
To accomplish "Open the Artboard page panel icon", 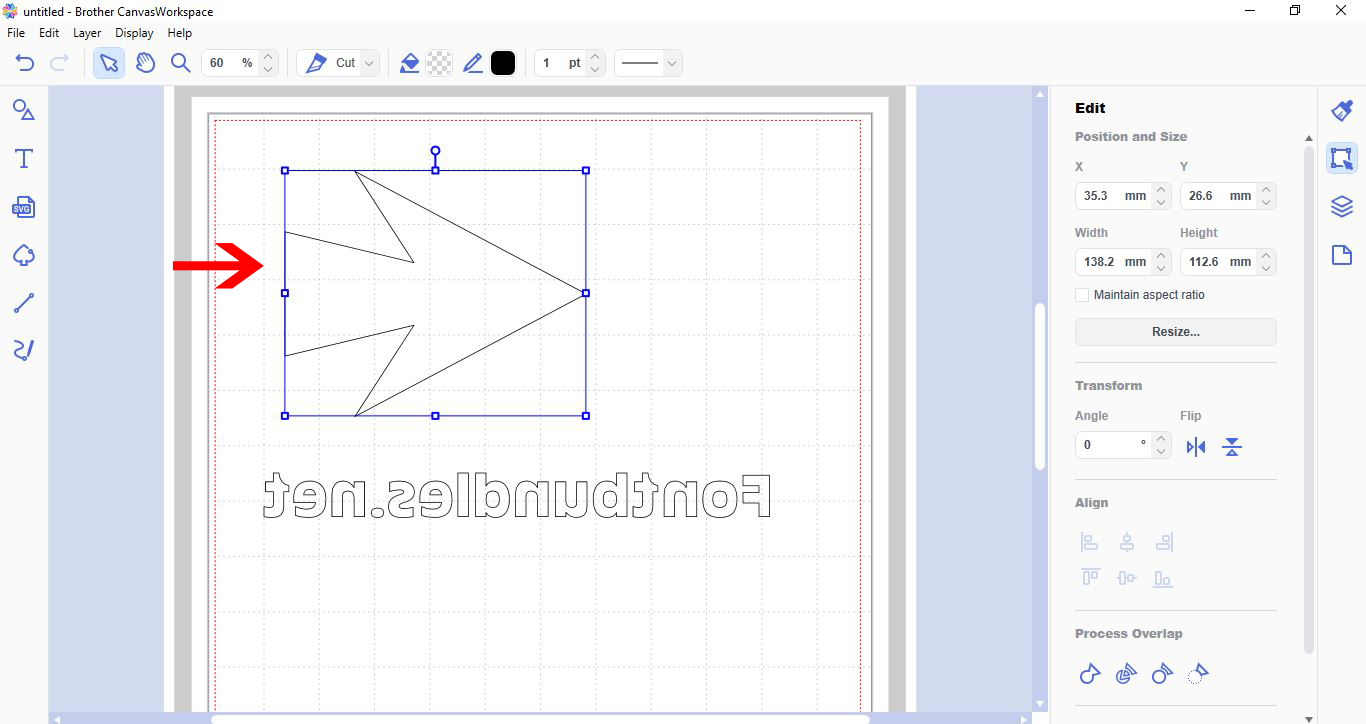I will coord(1342,255).
